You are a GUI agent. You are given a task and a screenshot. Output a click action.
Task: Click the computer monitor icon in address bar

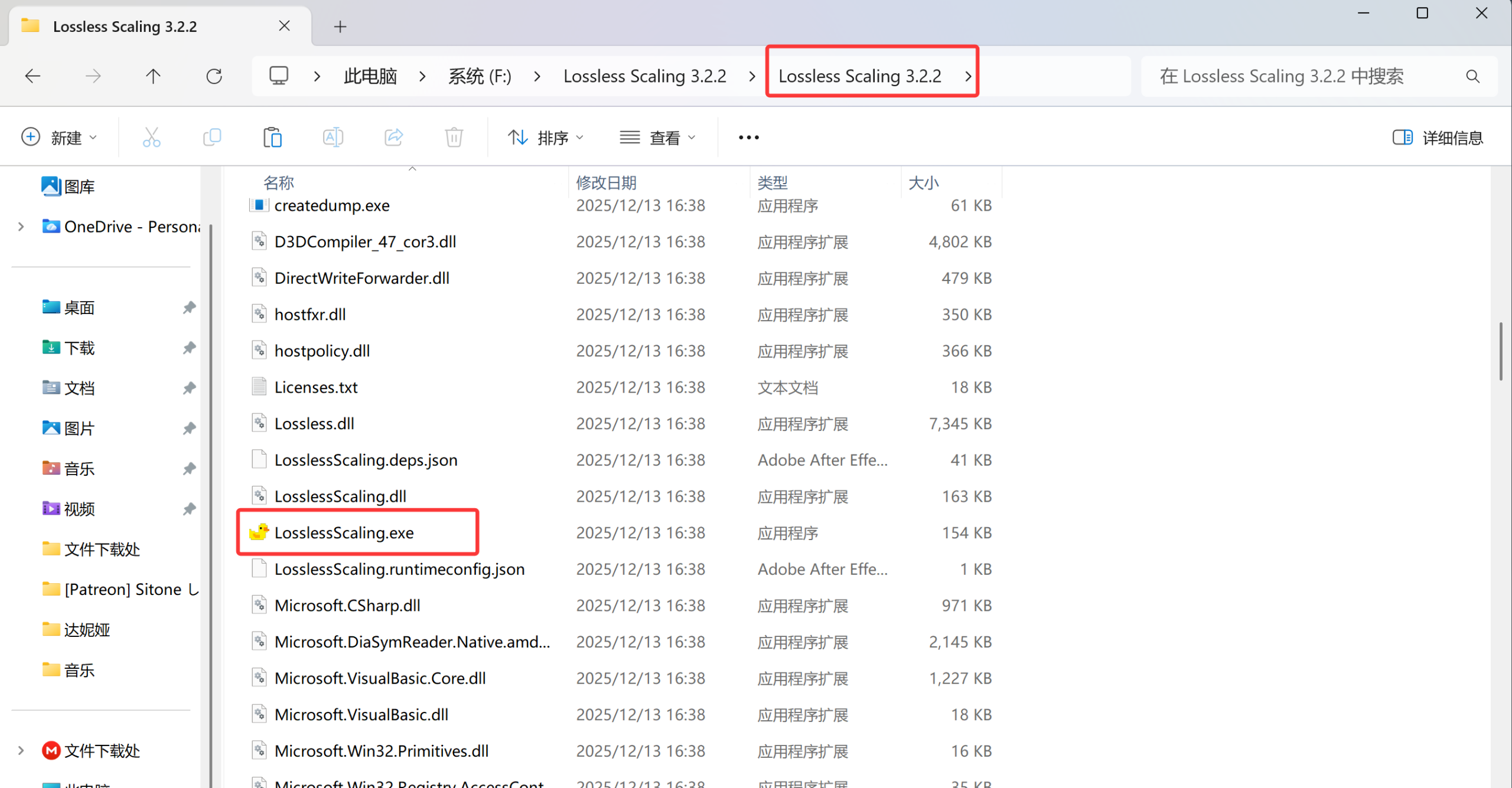pos(279,76)
